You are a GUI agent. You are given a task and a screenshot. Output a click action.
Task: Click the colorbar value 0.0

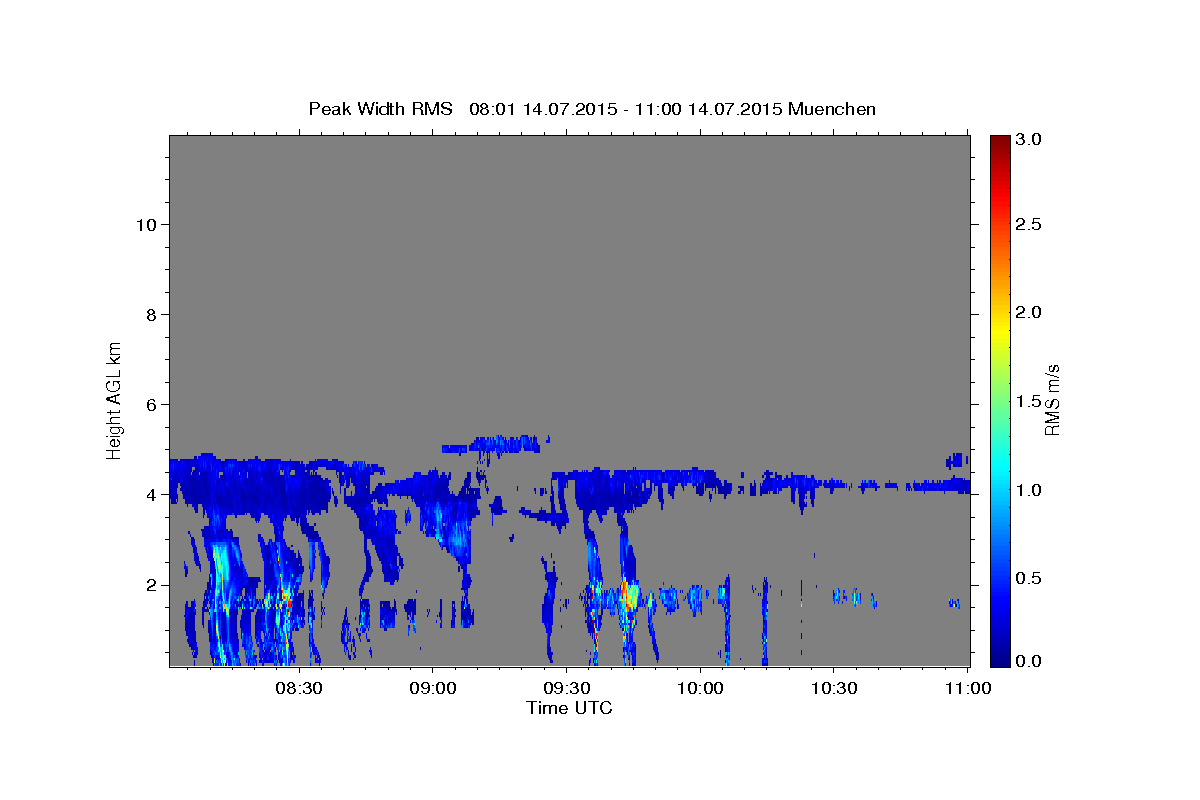[1030, 661]
